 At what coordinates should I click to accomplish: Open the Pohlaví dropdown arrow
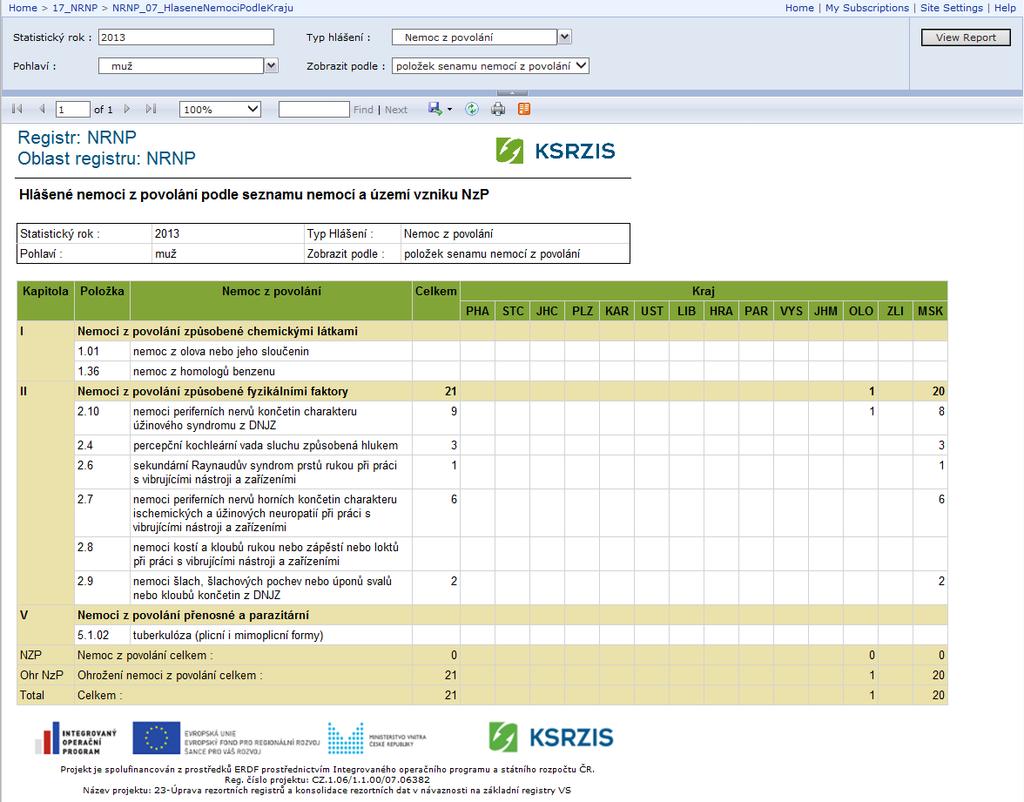(272, 65)
